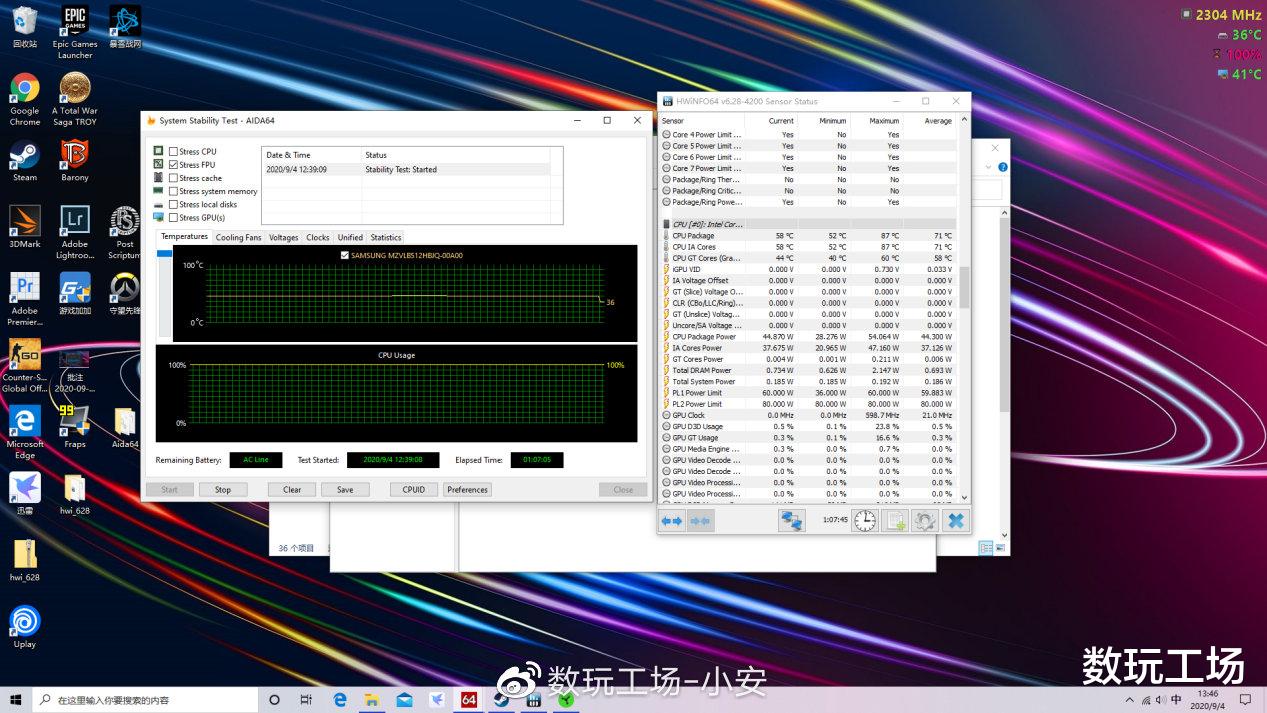Click AIDA64 icon in the taskbar
The image size is (1267, 713).
(x=468, y=700)
